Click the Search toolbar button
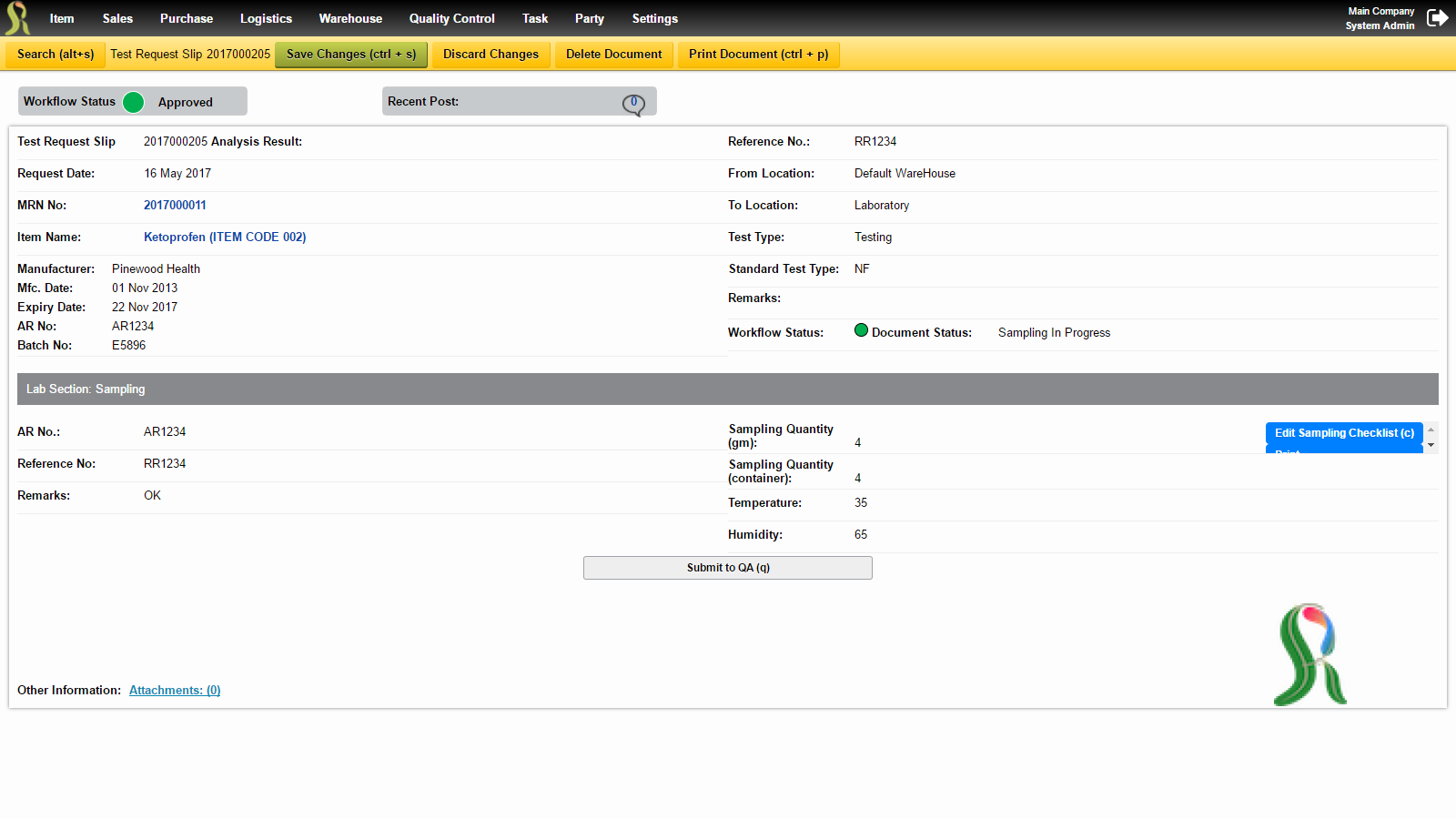The height and width of the screenshot is (819, 1456). tap(56, 54)
